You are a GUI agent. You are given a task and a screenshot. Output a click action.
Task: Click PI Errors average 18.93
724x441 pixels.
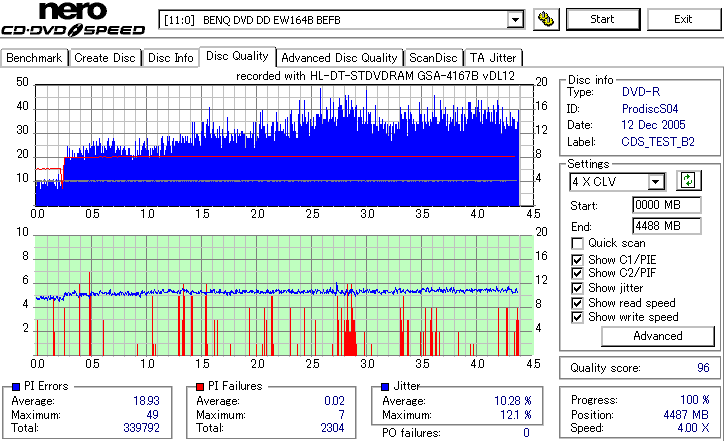(x=146, y=401)
